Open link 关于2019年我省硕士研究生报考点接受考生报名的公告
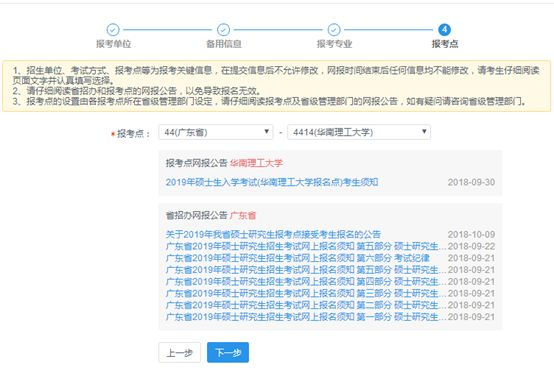Viewport: 554px width, 373px height. [273, 235]
